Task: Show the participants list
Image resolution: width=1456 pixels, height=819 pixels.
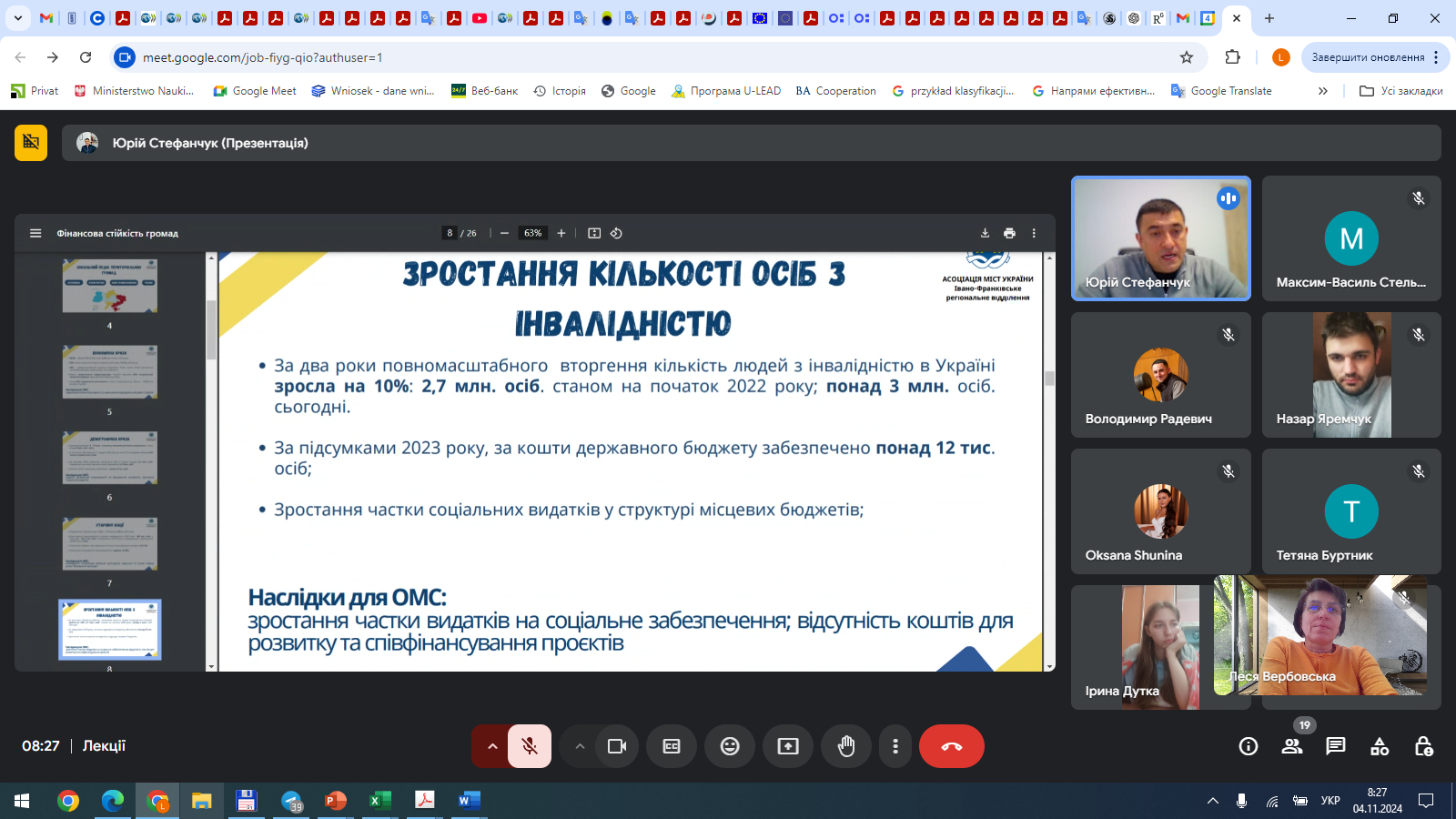Action: (1292, 746)
